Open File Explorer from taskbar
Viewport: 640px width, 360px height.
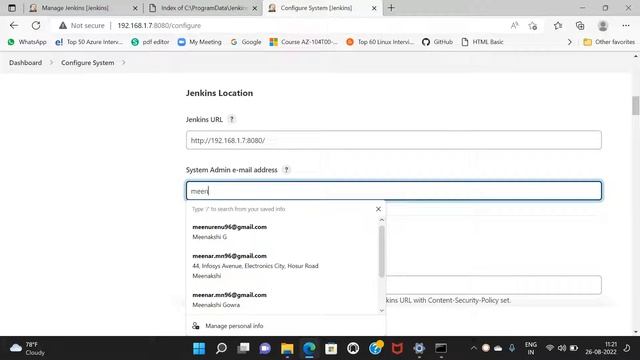287,348
